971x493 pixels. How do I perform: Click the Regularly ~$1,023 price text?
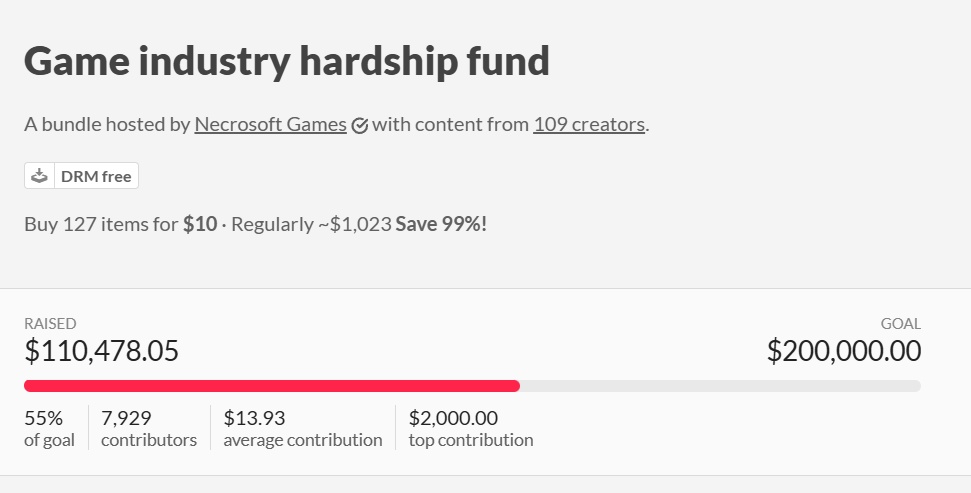pos(311,224)
